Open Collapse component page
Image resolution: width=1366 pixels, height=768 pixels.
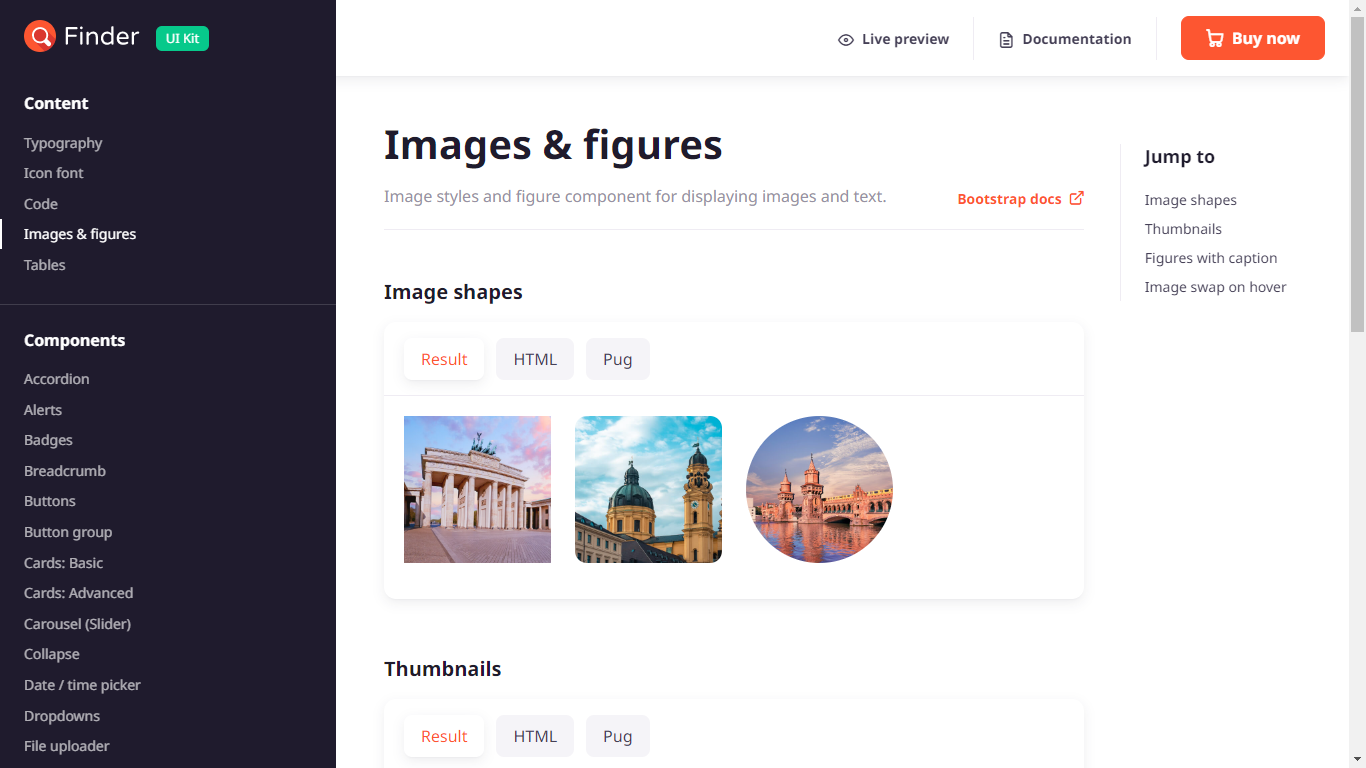pos(52,654)
